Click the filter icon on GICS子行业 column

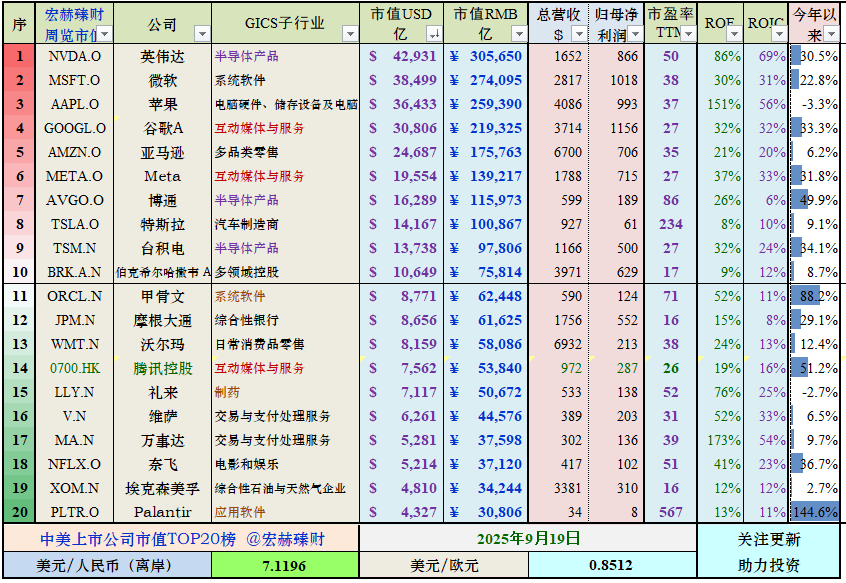[352, 33]
